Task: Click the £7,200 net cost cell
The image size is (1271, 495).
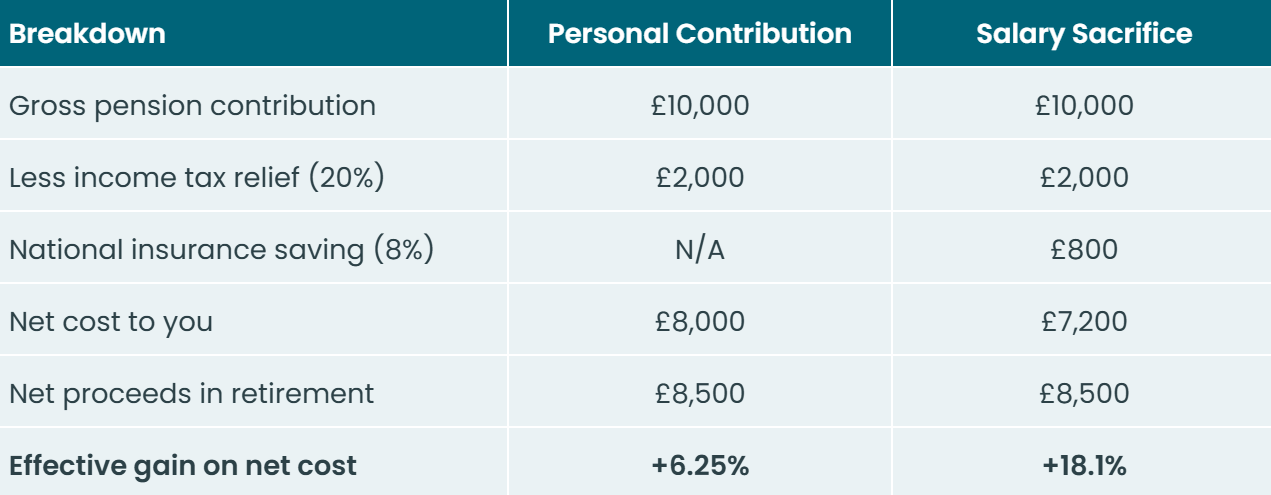Action: [1084, 321]
